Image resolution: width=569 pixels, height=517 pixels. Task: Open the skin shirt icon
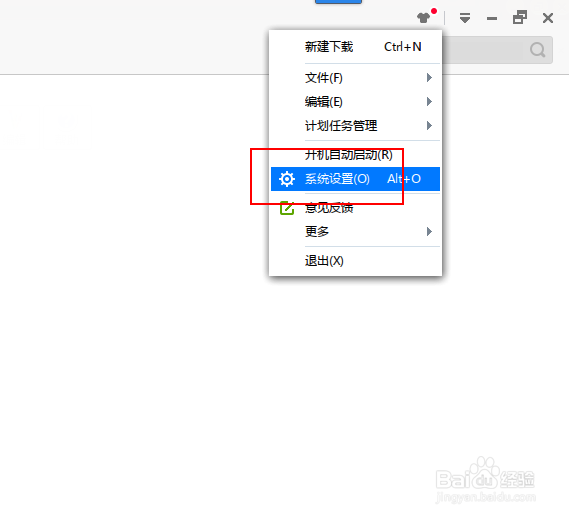[423, 17]
